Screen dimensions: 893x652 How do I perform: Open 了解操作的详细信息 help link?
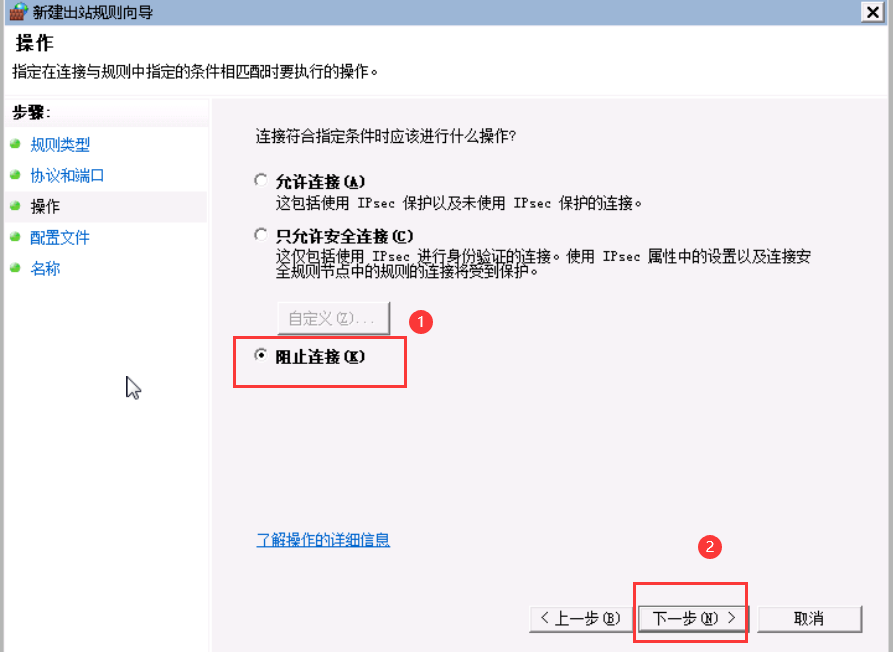323,539
